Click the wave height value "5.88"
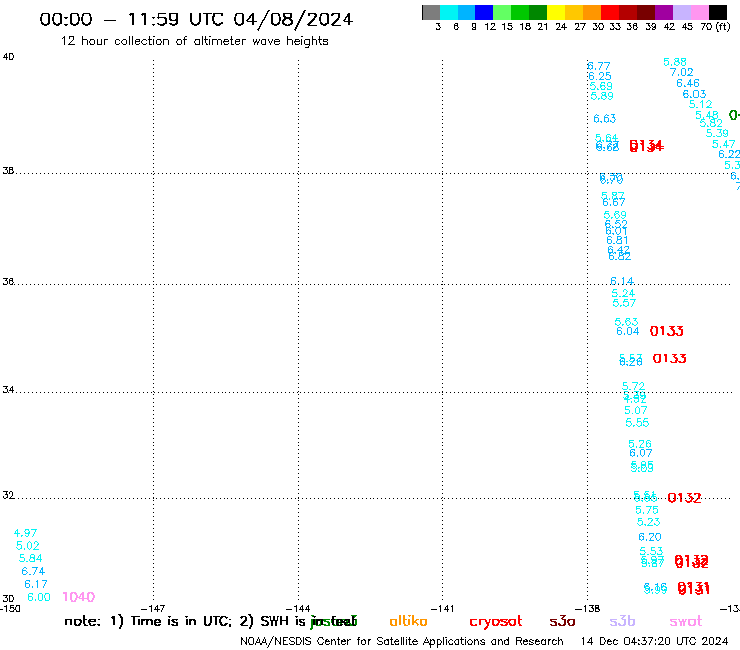 (675, 62)
